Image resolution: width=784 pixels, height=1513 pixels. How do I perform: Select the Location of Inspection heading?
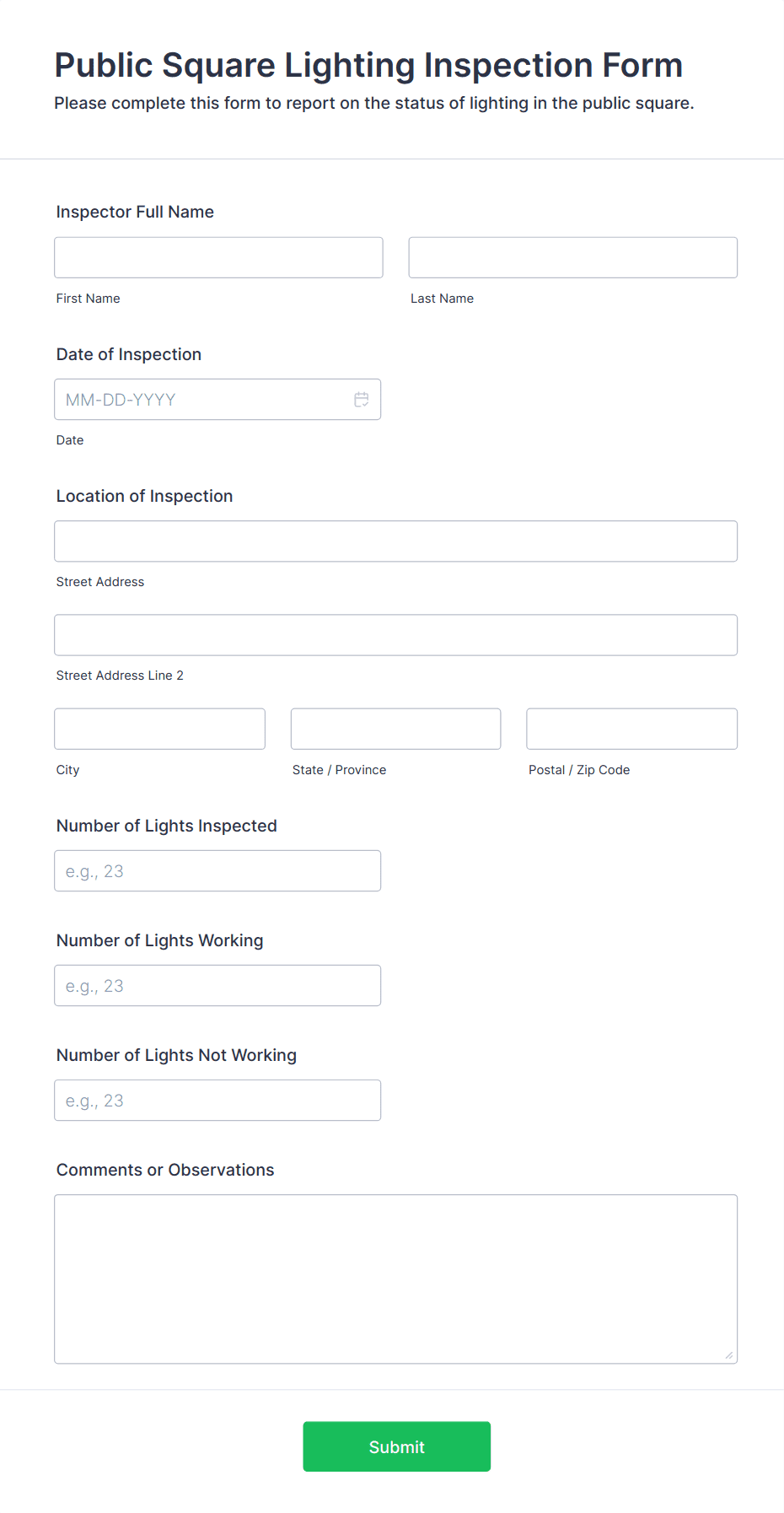pyautogui.click(x=144, y=496)
